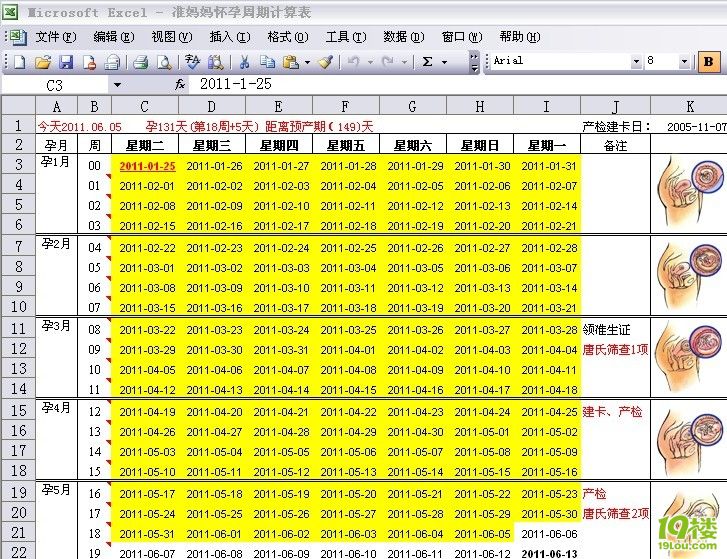The image size is (727, 559).
Task: Click the Print icon in the toolbar
Action: click(x=141, y=62)
